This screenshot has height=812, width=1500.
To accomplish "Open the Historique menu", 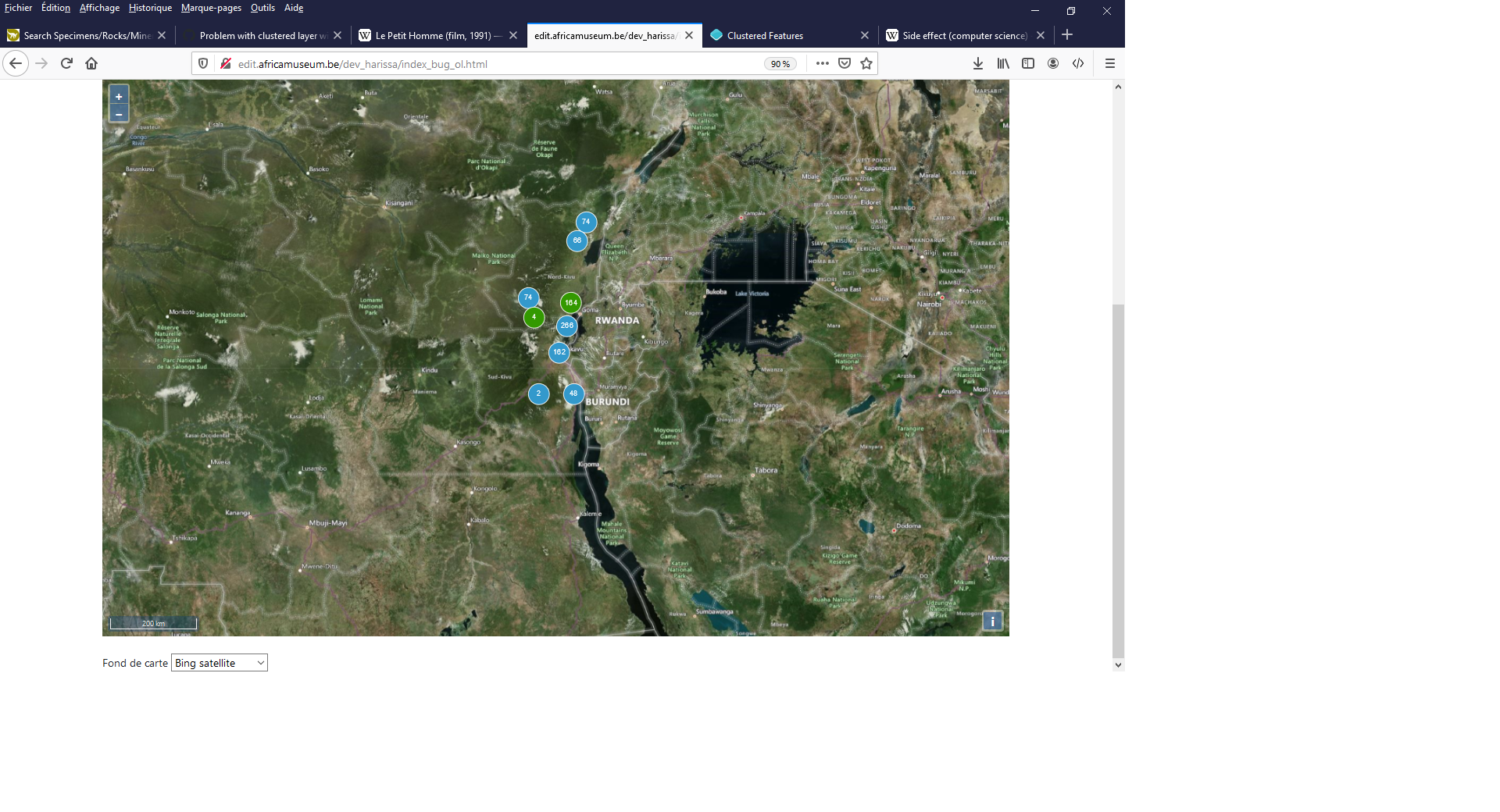I will tap(150, 8).
